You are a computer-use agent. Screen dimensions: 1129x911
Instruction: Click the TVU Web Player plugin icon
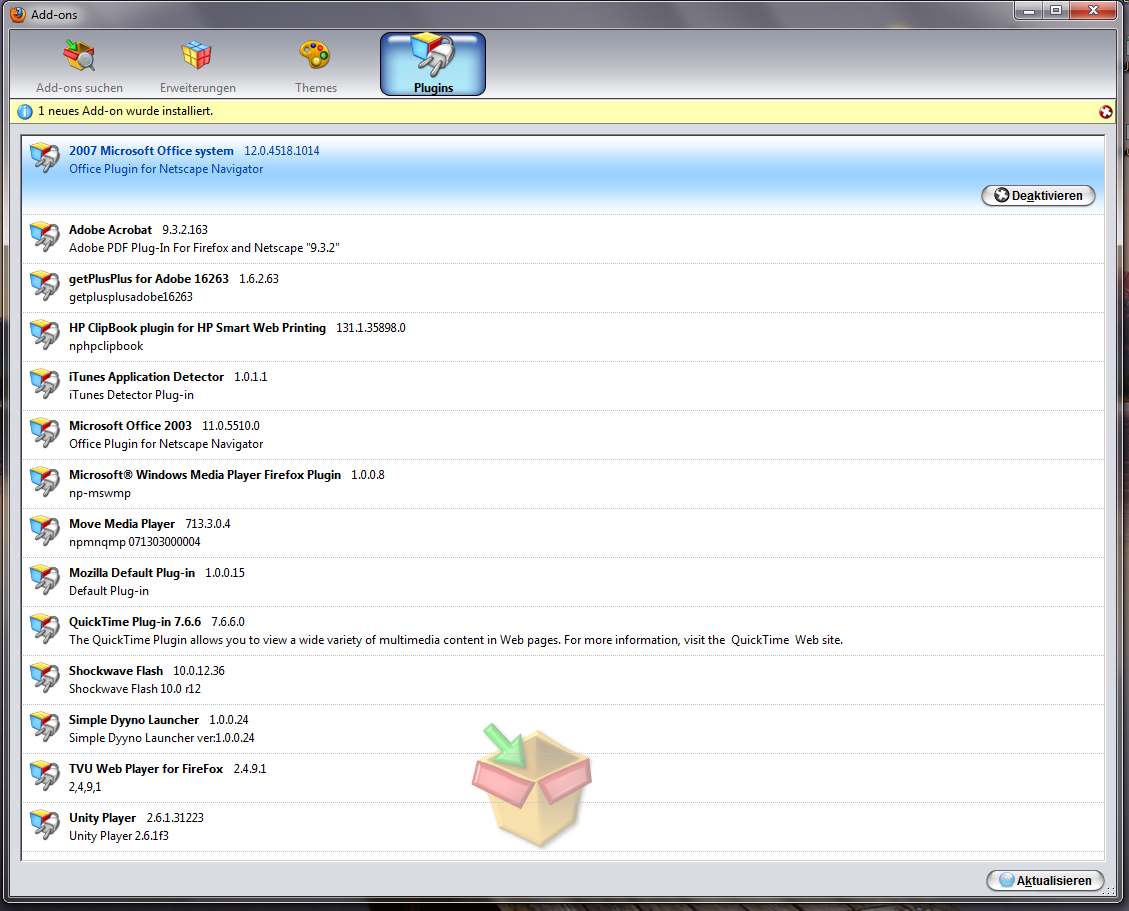point(45,775)
